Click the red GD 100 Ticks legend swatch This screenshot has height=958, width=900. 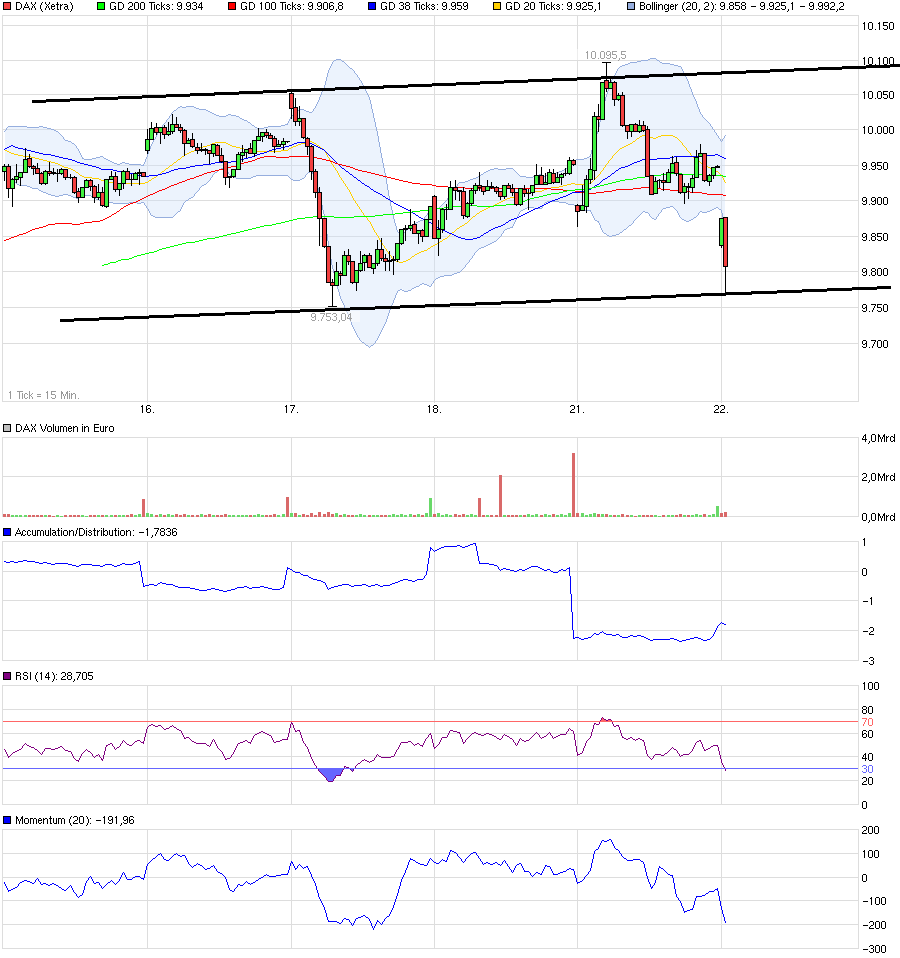coord(232,6)
